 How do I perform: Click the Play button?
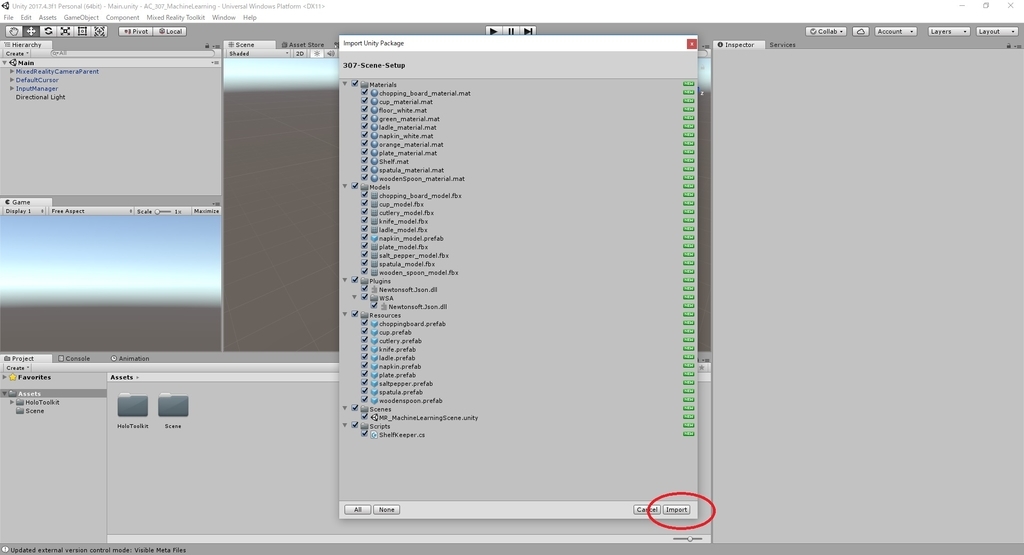click(x=494, y=31)
